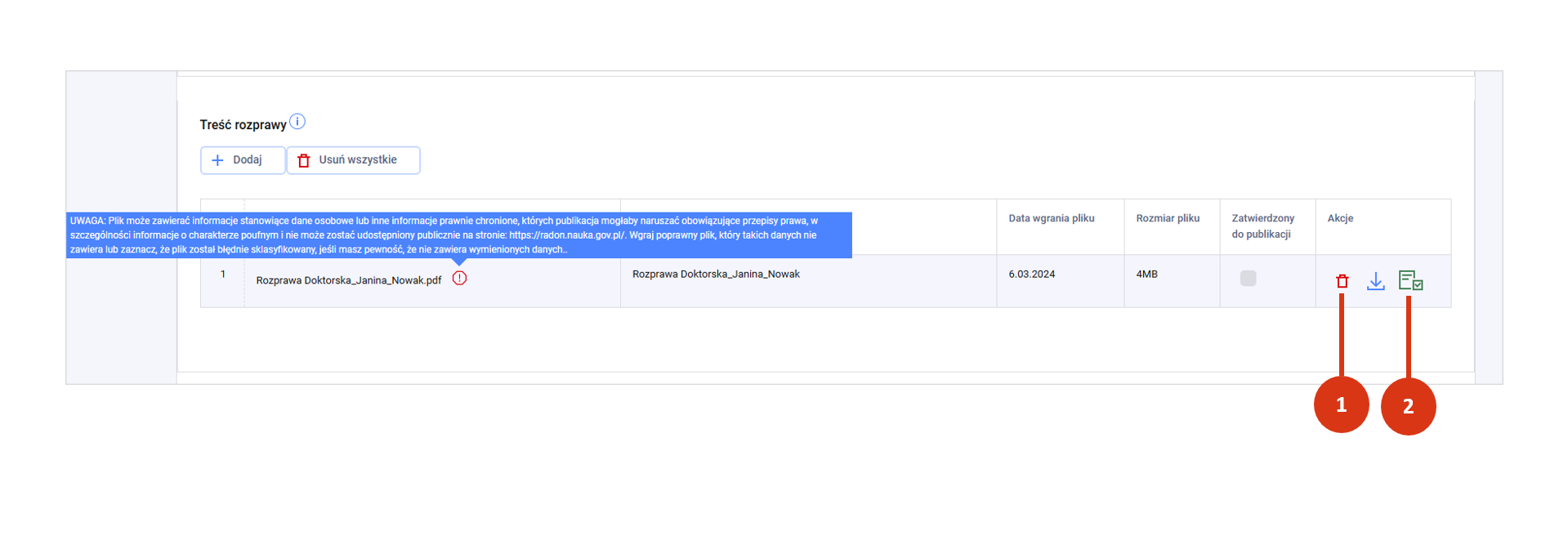Click the Zatwierdzony do publikacji column header

click(1262, 226)
